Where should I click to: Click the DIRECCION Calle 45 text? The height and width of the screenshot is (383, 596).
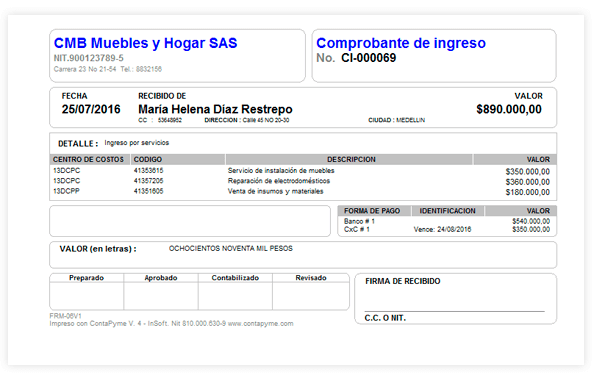point(247,120)
